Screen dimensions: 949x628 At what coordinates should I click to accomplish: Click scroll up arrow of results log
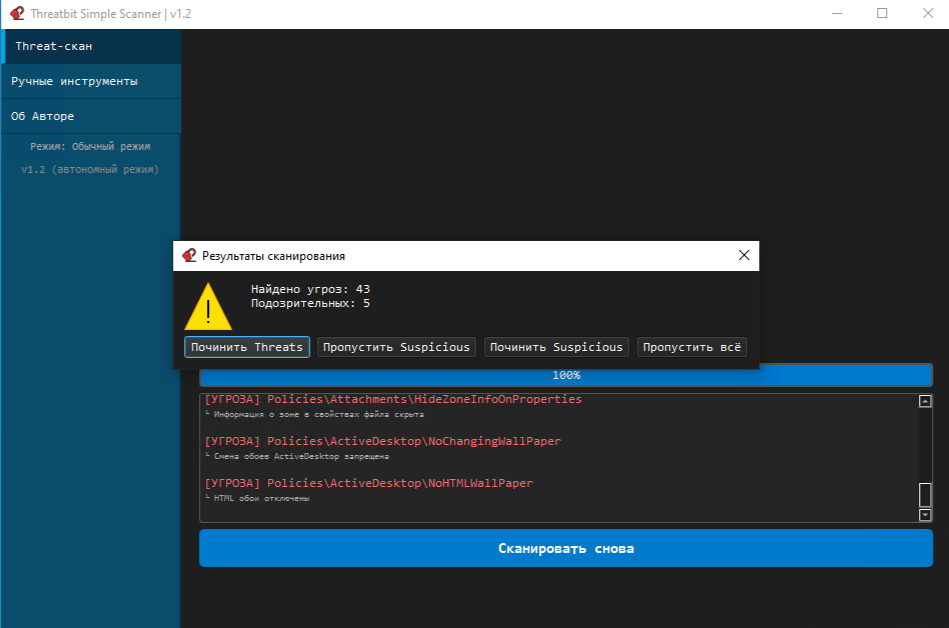925,401
